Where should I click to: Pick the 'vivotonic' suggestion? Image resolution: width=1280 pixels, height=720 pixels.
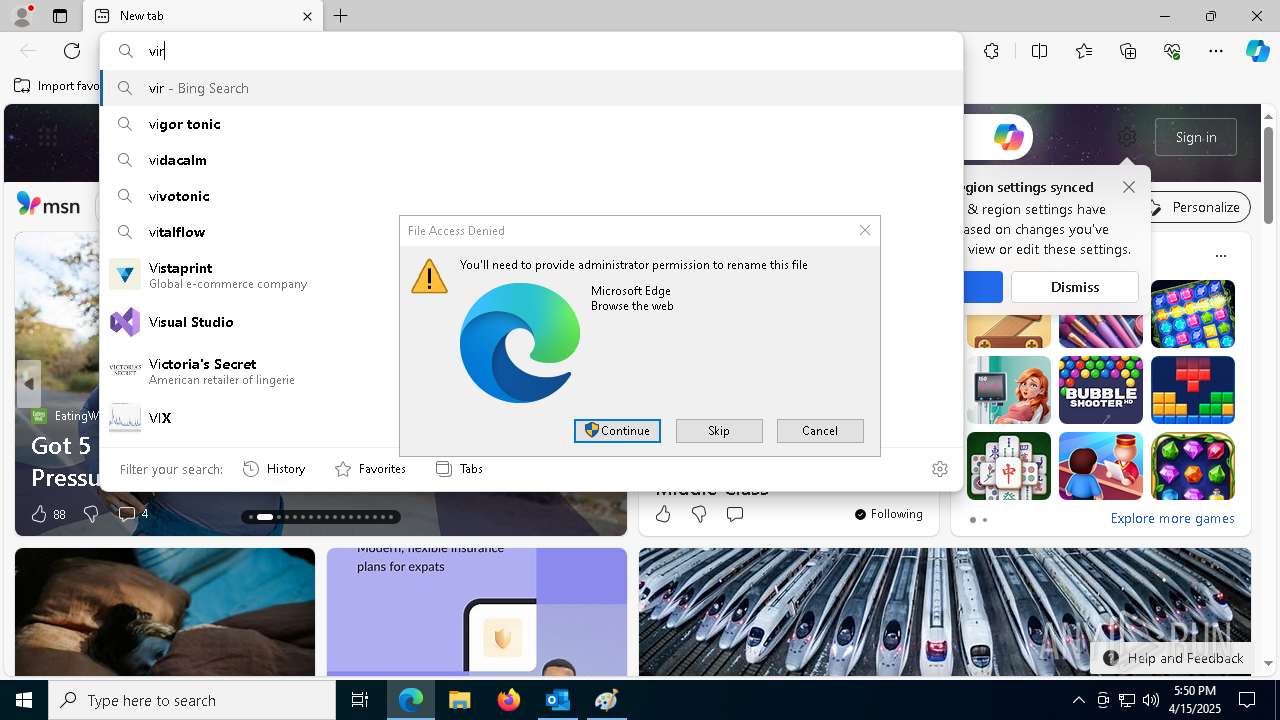coord(532,196)
